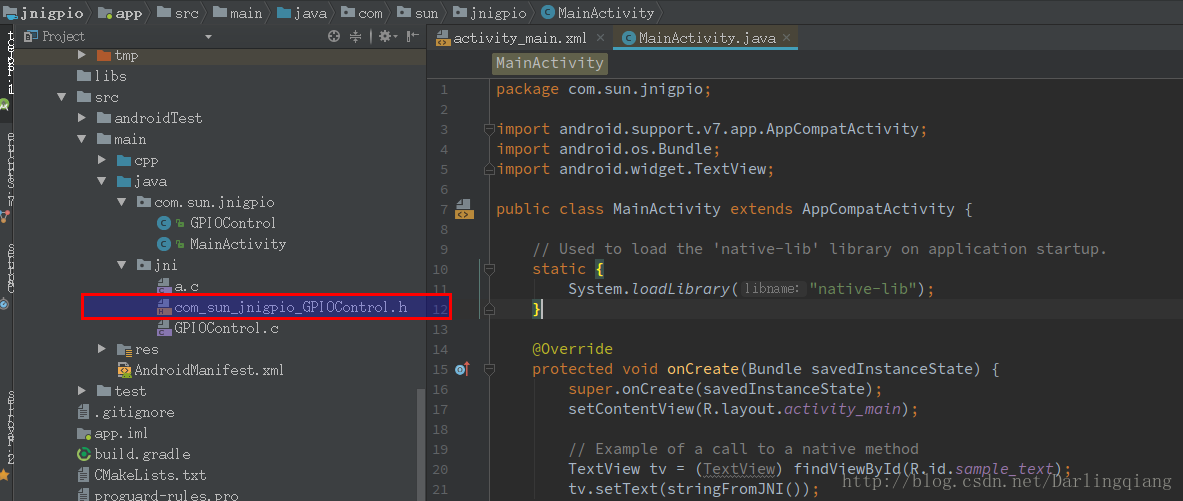
Task: Click the build.gradle file icon
Action: pos(84,454)
